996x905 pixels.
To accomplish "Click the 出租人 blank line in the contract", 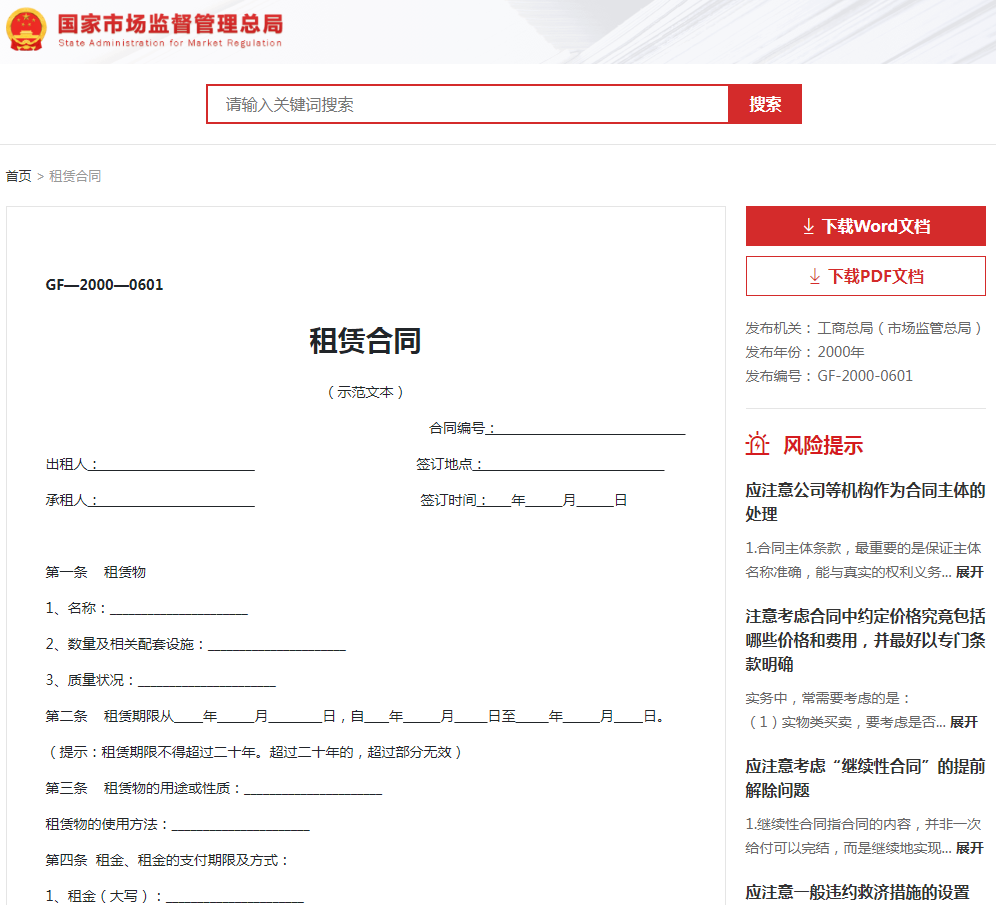I will (175, 465).
